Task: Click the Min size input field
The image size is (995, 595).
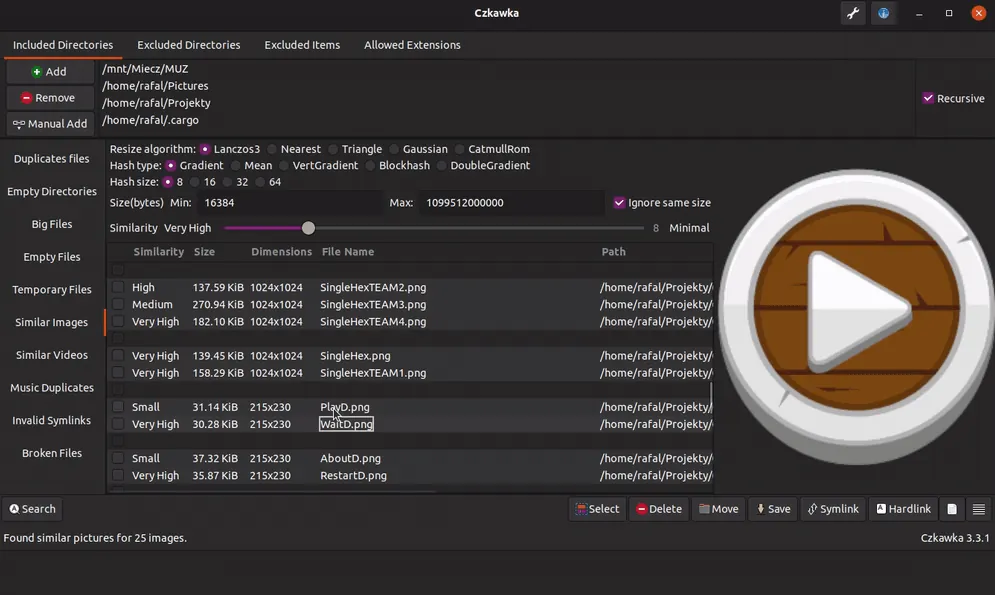Action: click(x=289, y=202)
